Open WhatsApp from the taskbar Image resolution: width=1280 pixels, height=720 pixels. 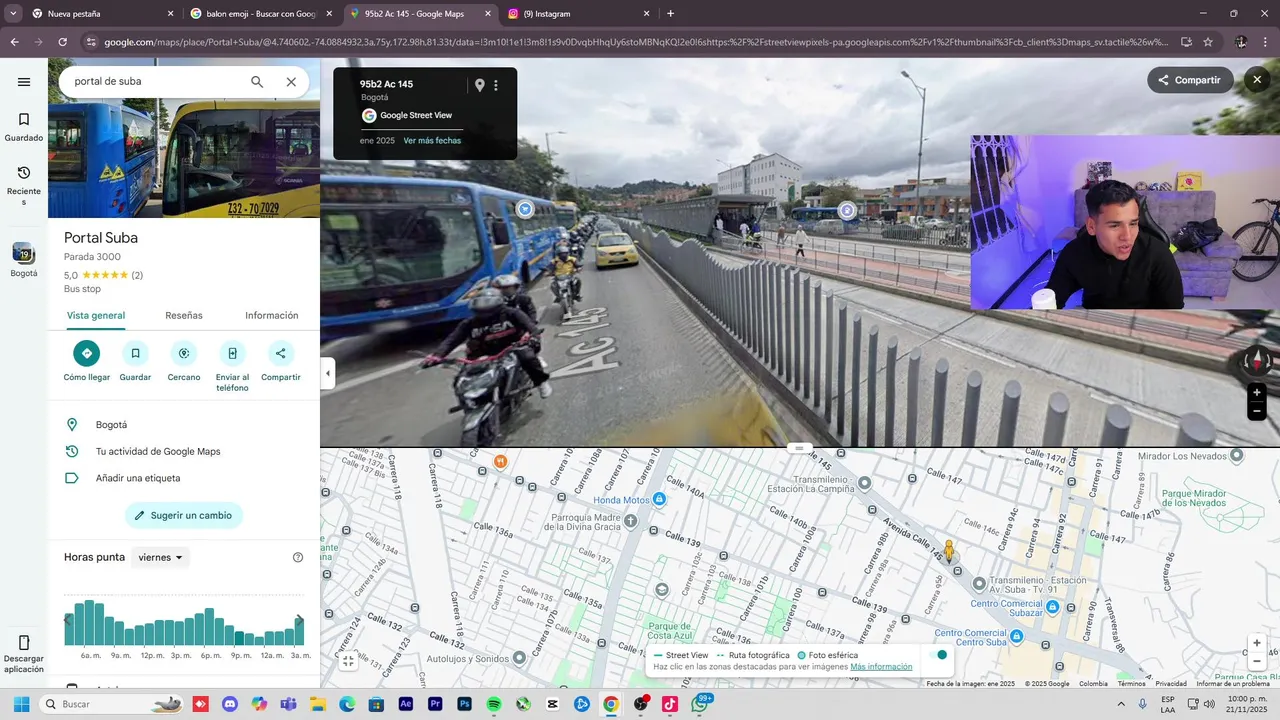(699, 704)
